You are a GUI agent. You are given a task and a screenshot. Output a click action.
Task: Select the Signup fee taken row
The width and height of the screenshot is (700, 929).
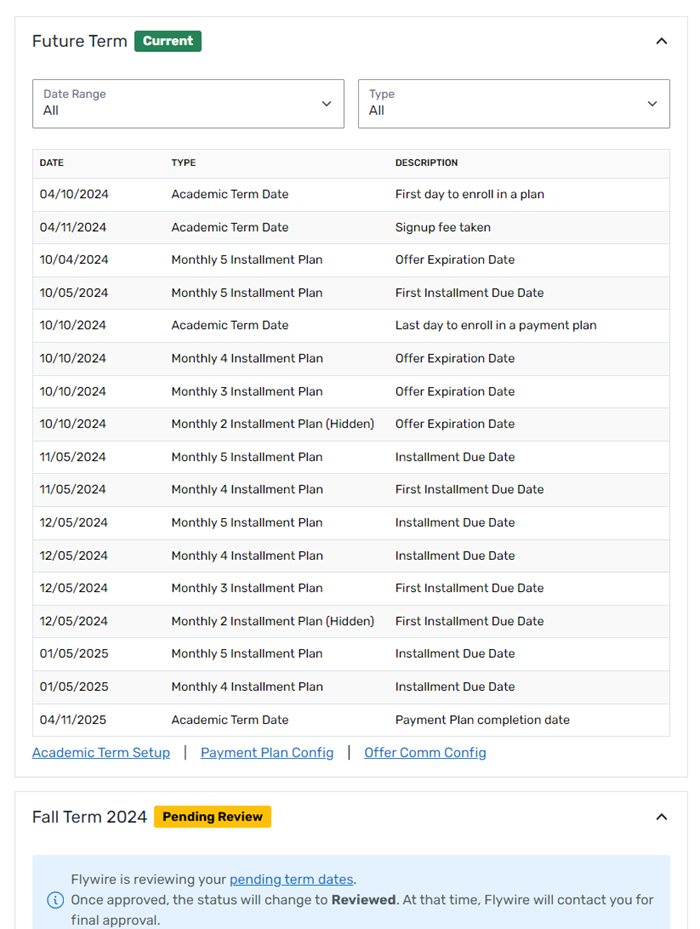[x=351, y=227]
